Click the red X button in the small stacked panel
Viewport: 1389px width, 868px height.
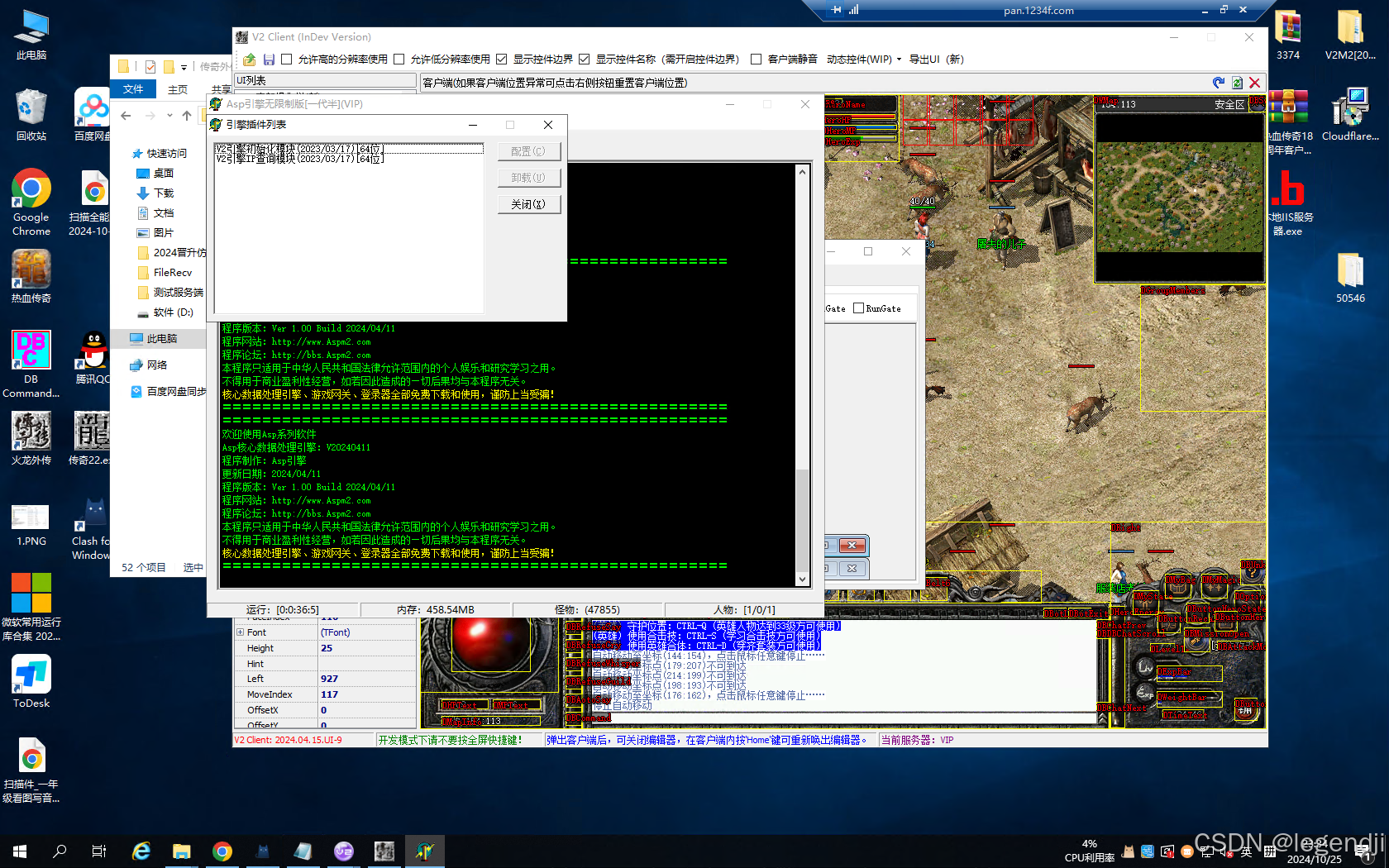852,546
